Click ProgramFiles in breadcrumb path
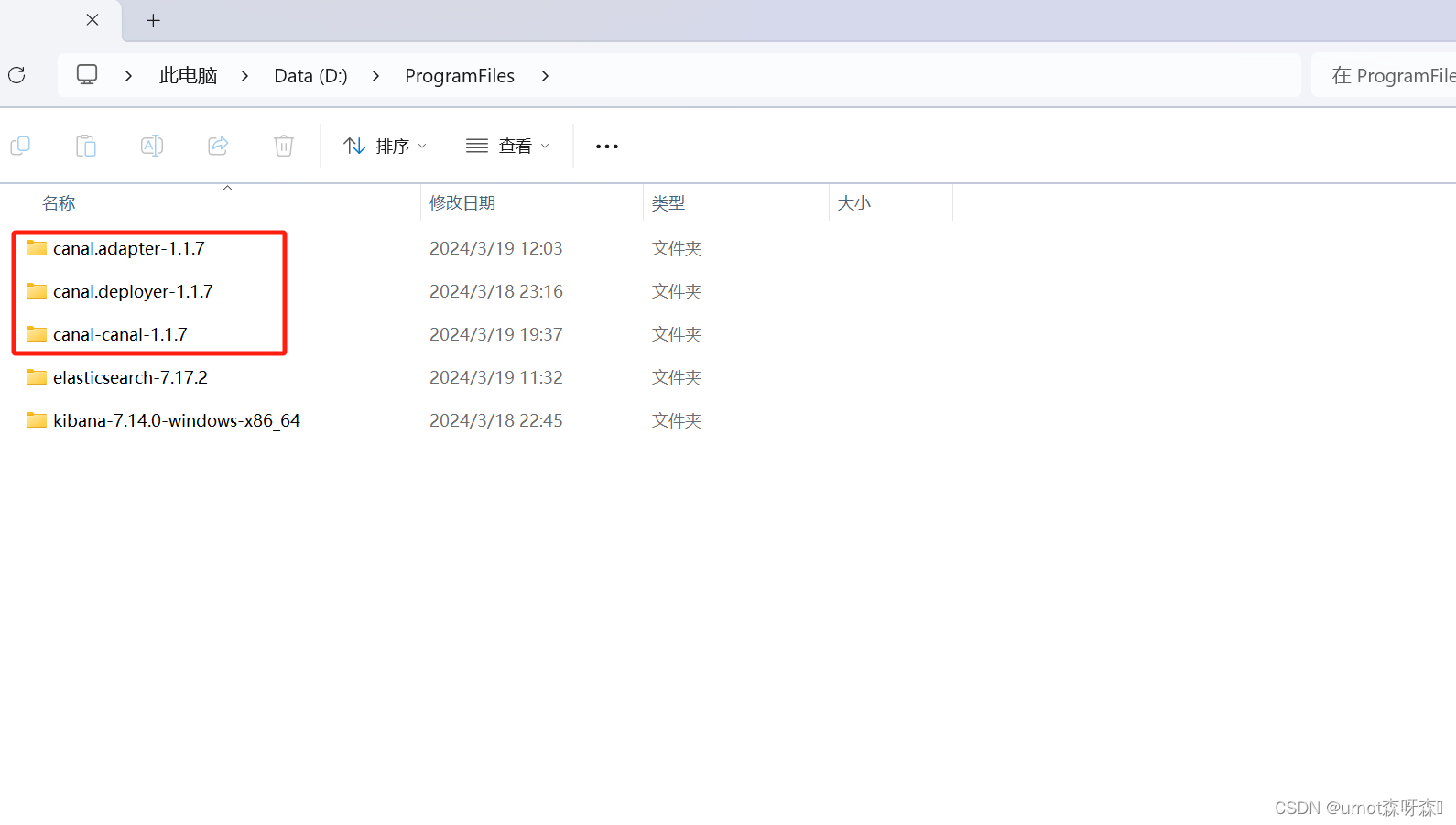The image size is (1456, 825). (460, 76)
